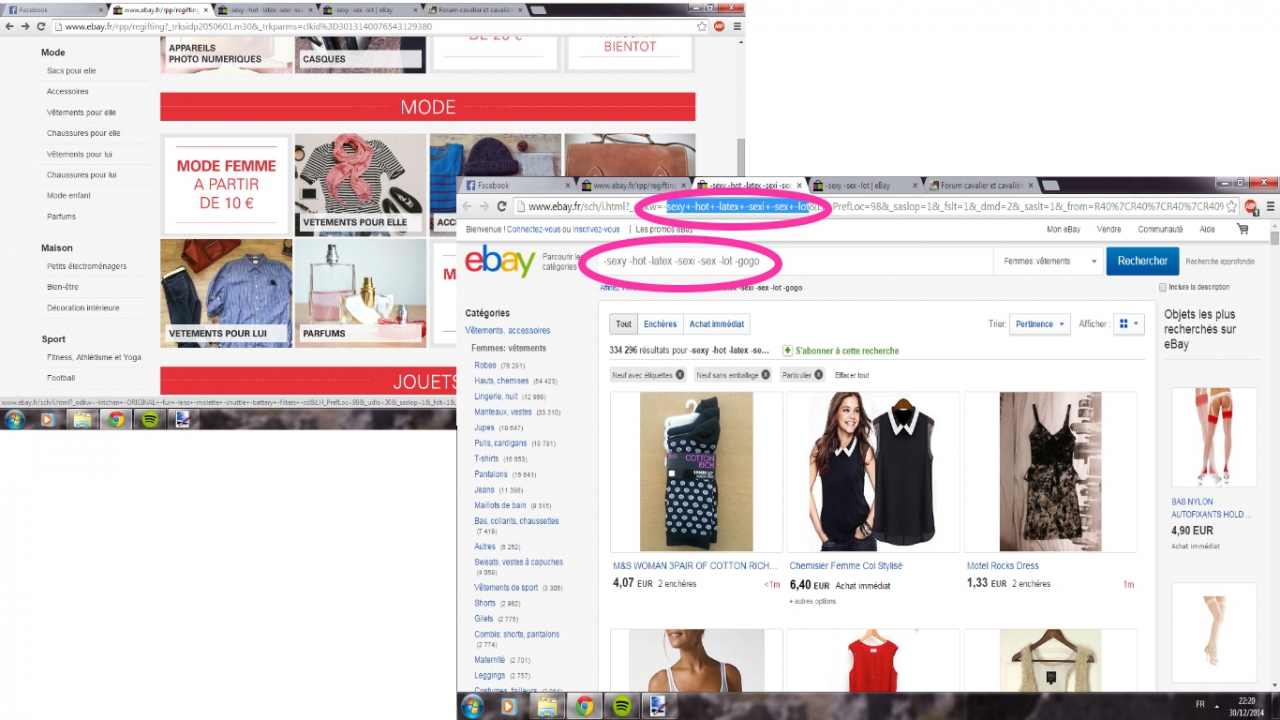Screen dimensions: 1280x720
Task: Expand the 'Pertinence' sort dropdown
Action: pos(1040,324)
